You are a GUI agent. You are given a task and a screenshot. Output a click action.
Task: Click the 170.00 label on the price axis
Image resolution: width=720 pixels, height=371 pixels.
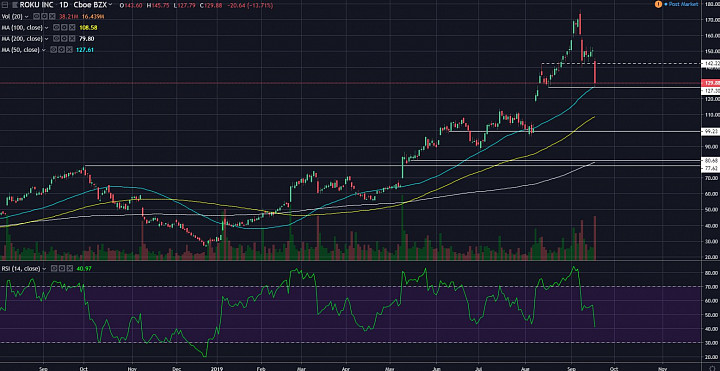click(x=712, y=20)
